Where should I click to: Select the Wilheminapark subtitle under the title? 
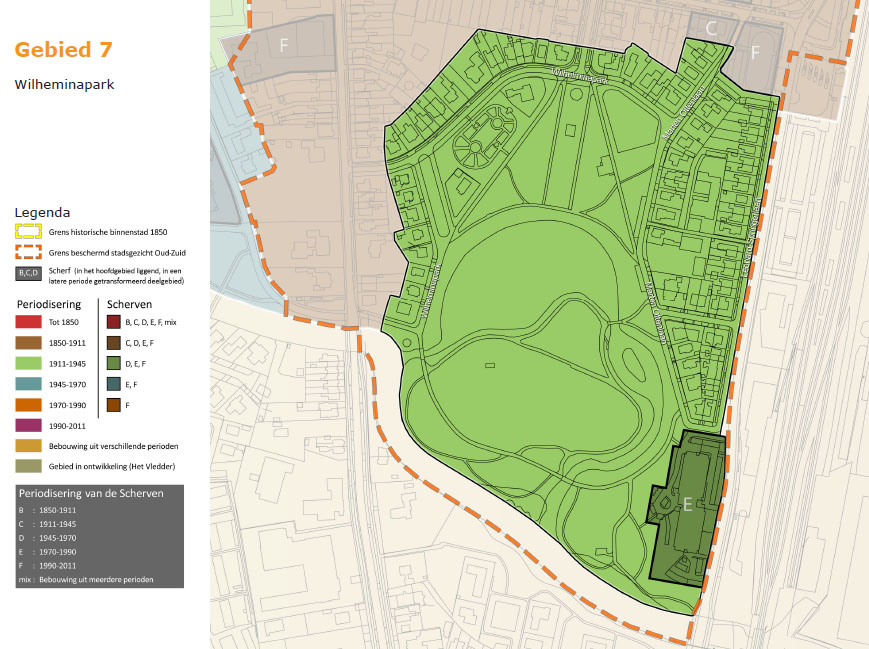pos(64,85)
